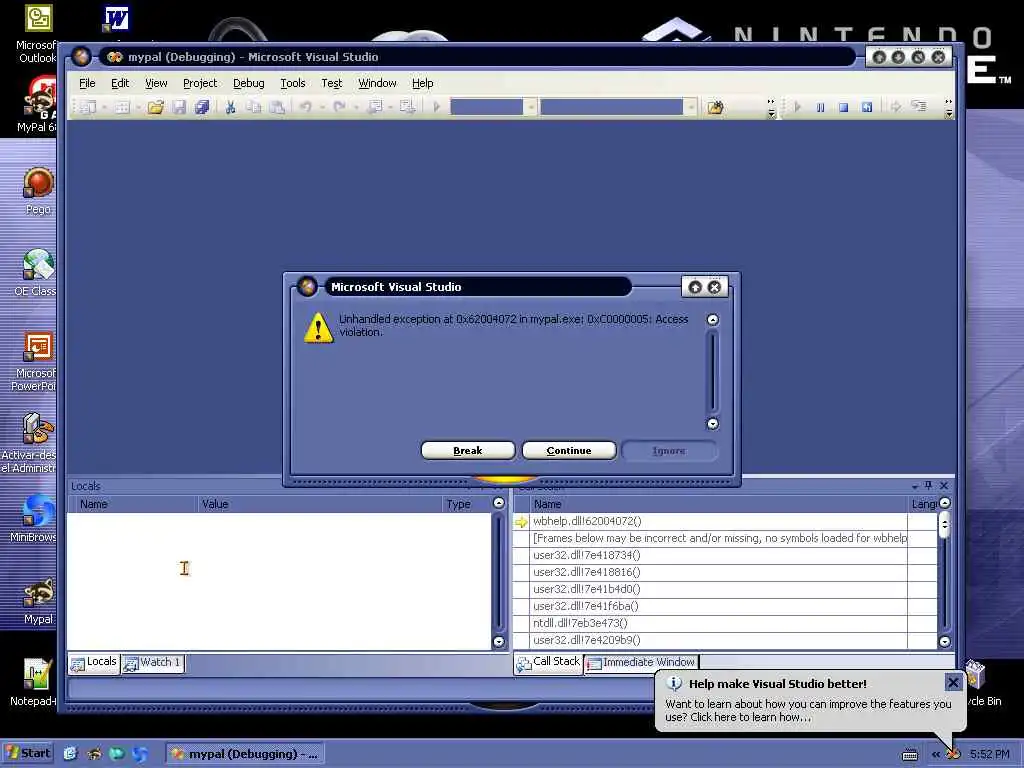Click the Add New Item toolbar icon
The height and width of the screenshot is (768, 1024).
(122, 107)
